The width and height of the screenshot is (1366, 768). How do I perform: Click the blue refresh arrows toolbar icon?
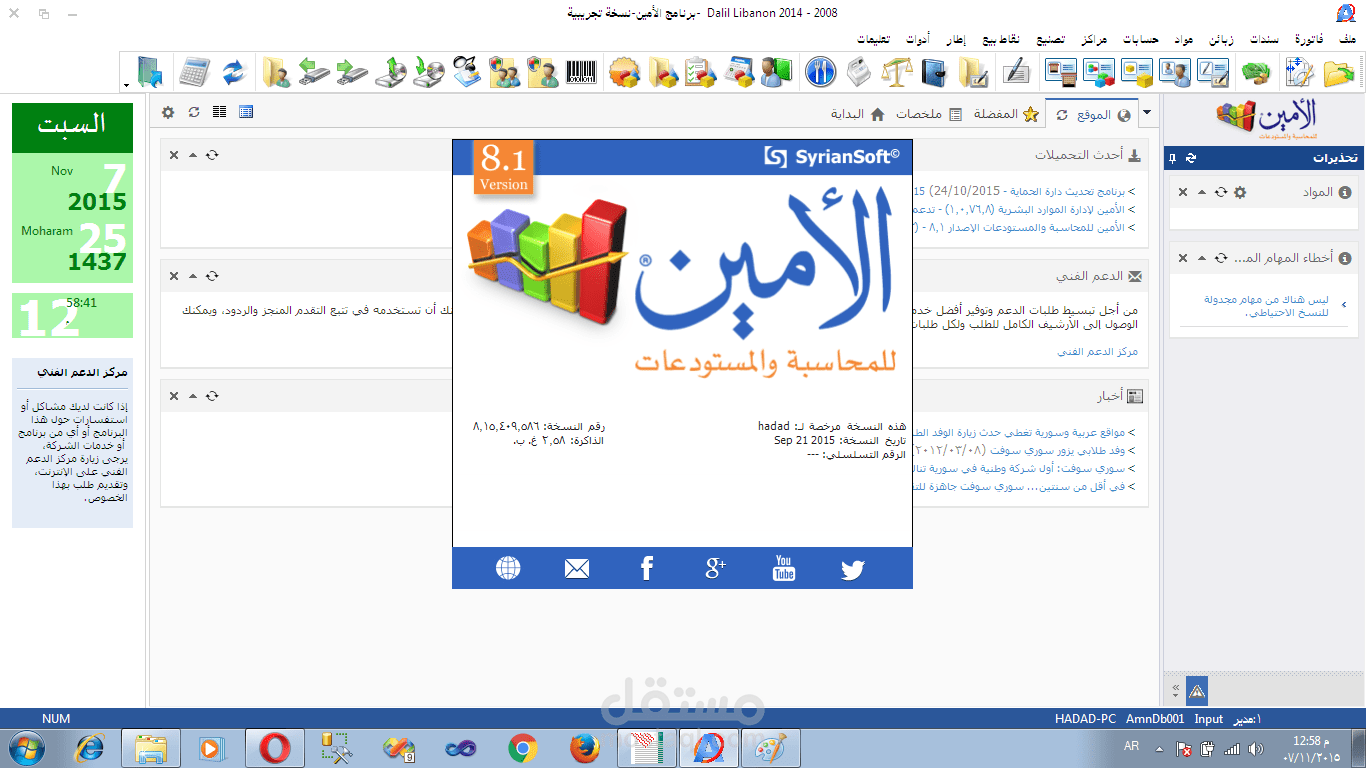click(x=234, y=72)
